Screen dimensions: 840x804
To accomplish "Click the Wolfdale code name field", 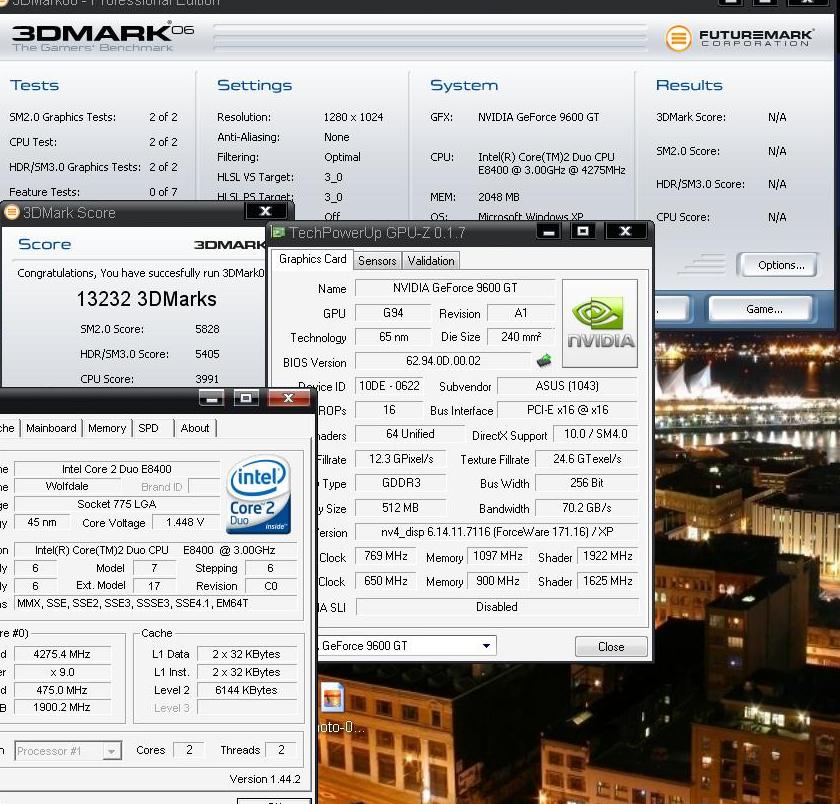I will [67, 486].
